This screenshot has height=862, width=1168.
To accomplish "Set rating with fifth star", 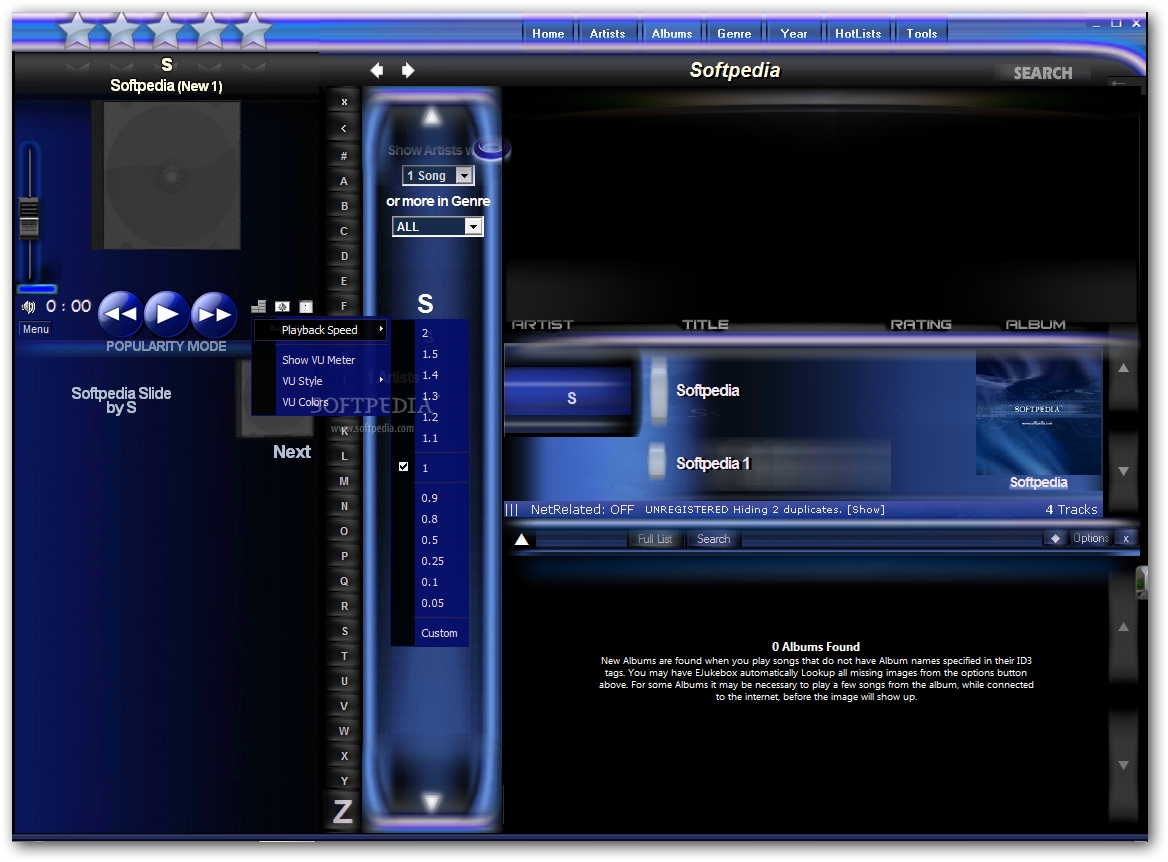I will (253, 31).
